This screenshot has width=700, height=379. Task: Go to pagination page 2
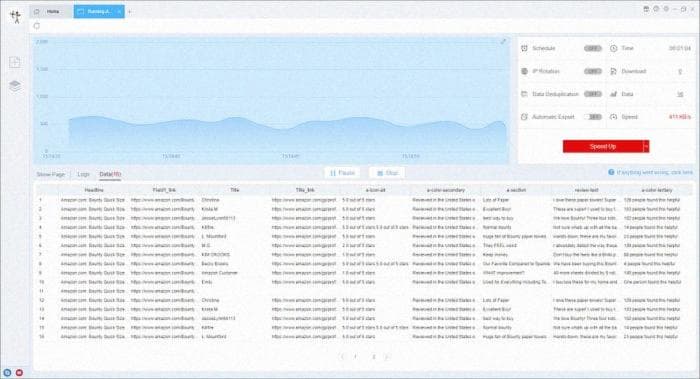click(x=374, y=357)
